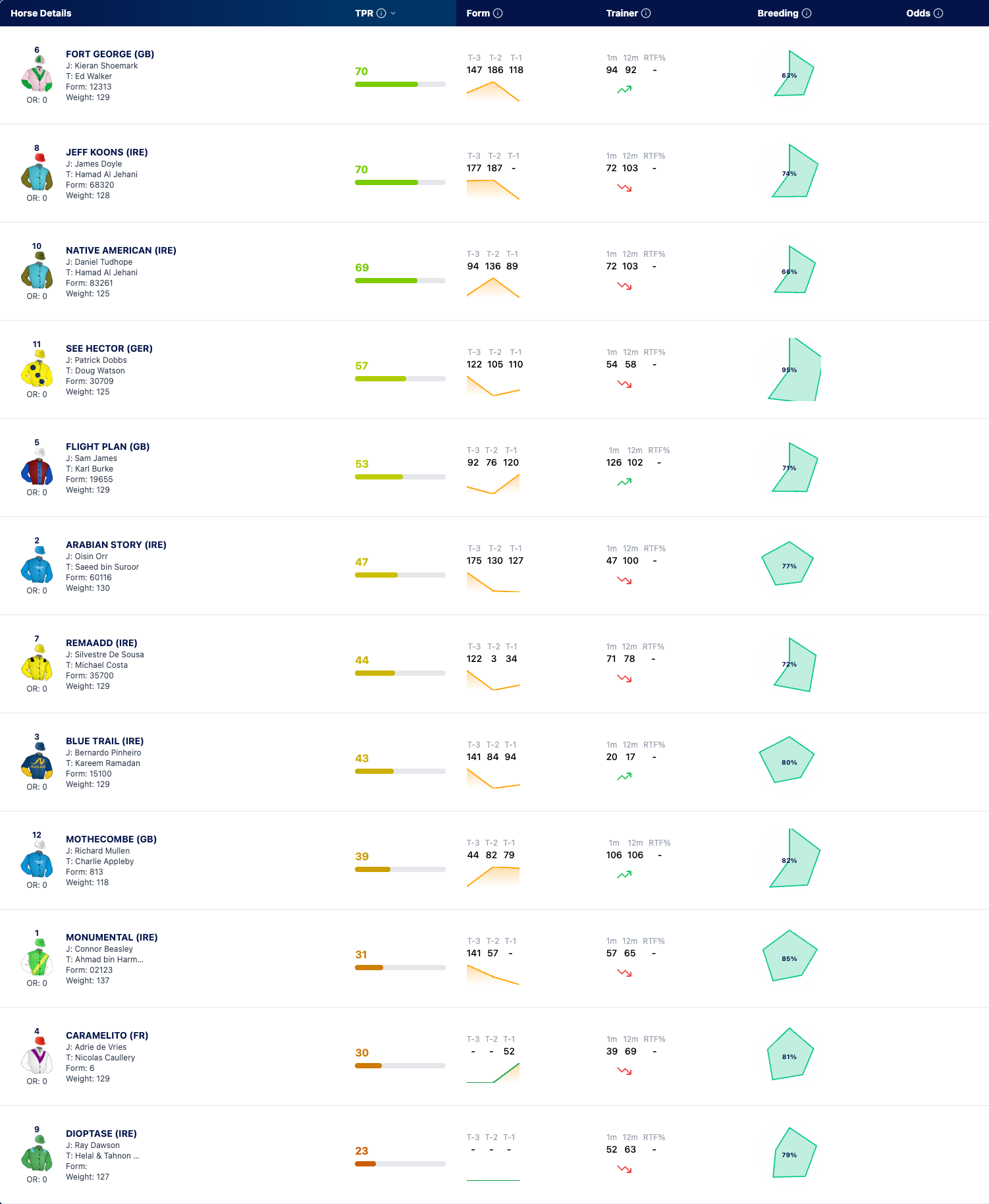The image size is (989, 1204).
Task: Click the Breeding info icon
Action: [x=807, y=13]
